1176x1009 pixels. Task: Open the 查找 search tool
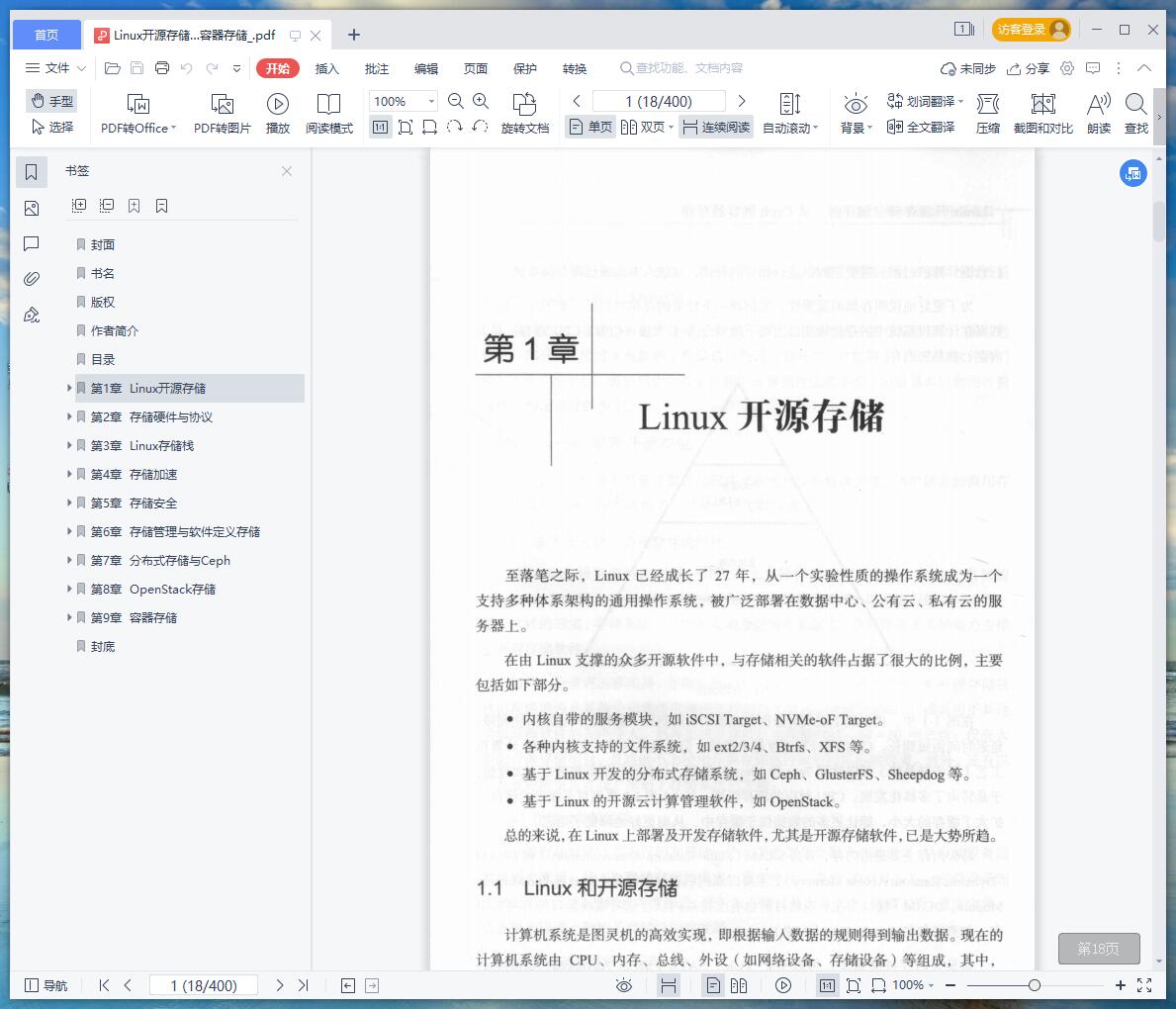(1136, 114)
